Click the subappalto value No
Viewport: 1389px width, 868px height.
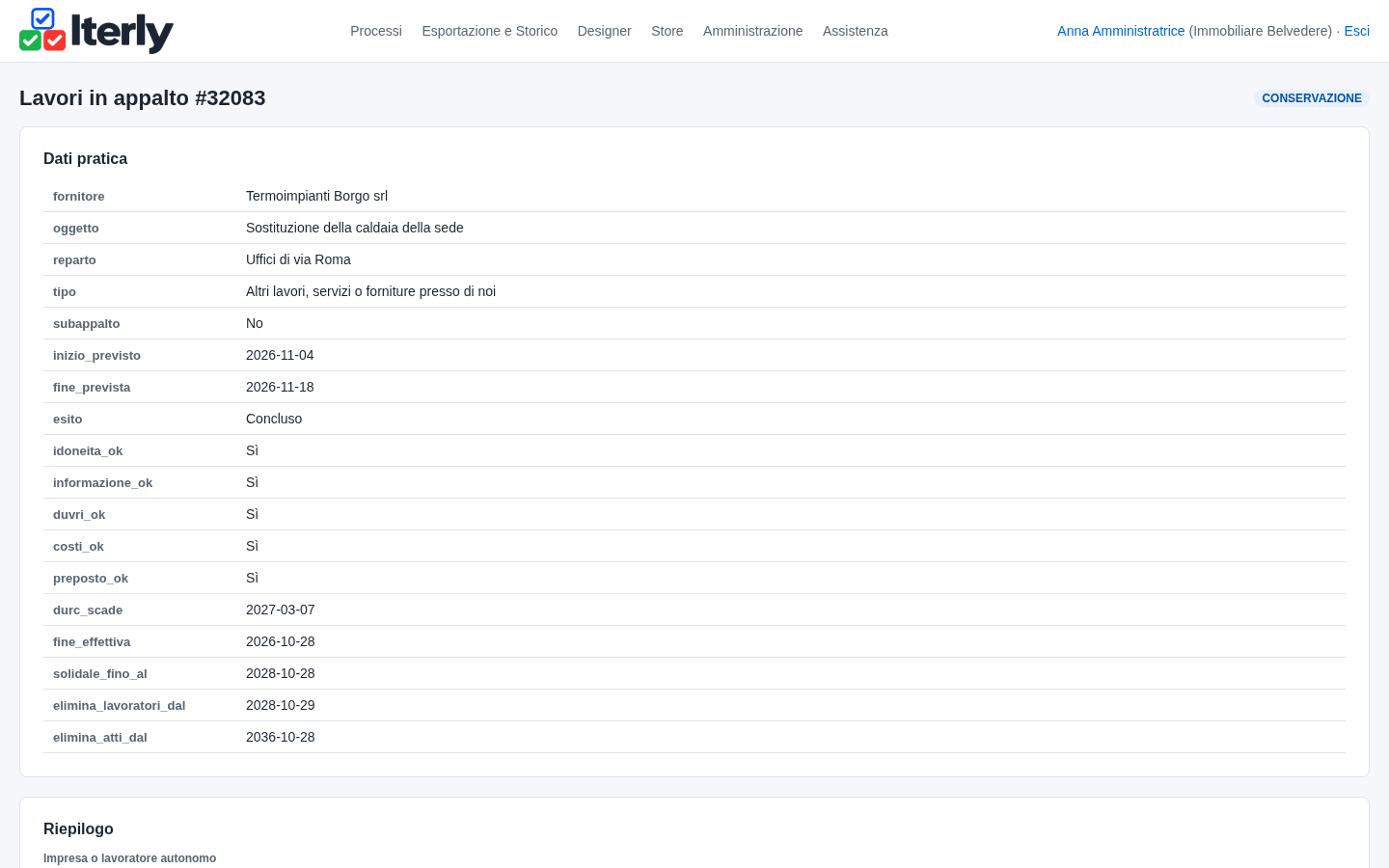[x=255, y=323]
